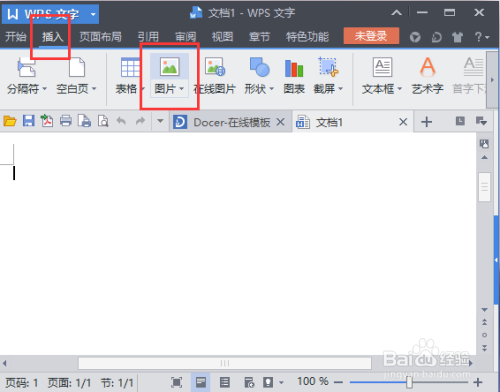Click the 100 % zoom level
This screenshot has width=500, height=392.
tap(313, 381)
